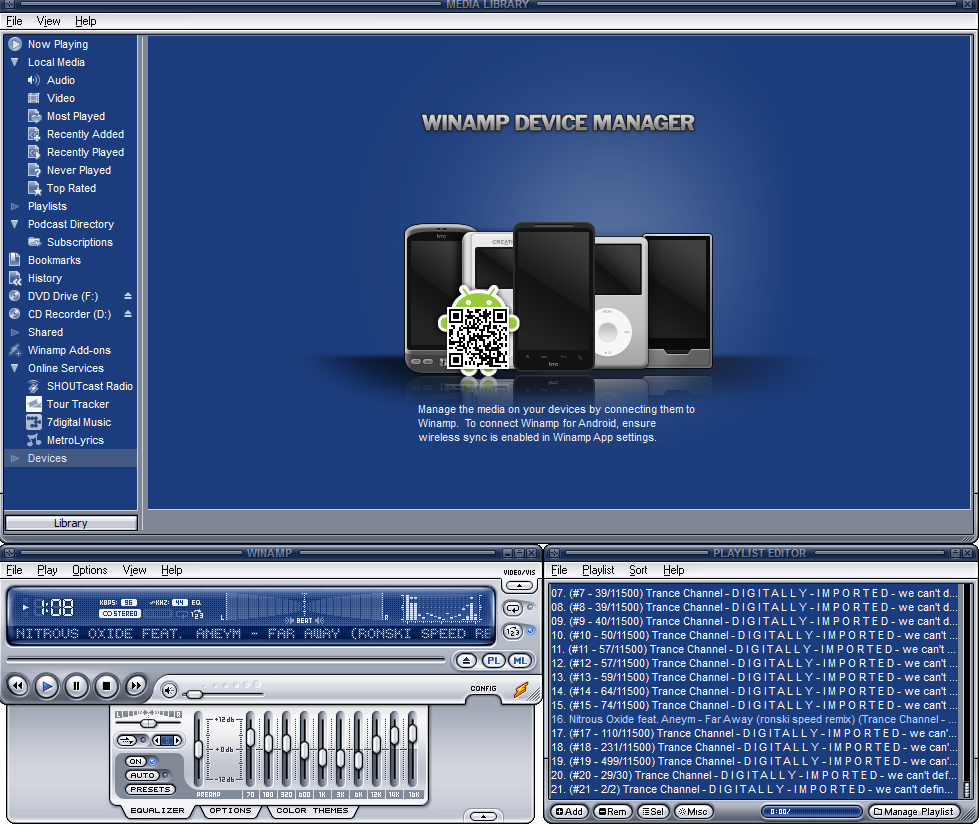Toggle the equalizer ON button
The image size is (979, 824).
137,761
